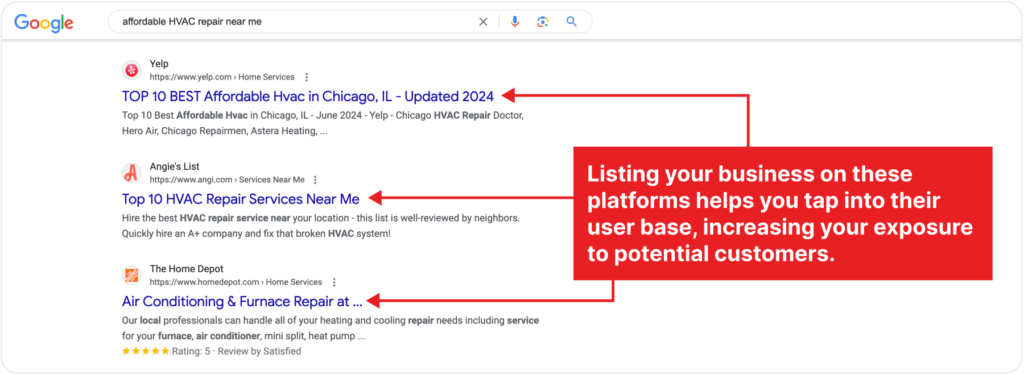Open three-dot menu for Home Depot result
Image resolution: width=1024 pixels, height=375 pixels.
(334, 282)
